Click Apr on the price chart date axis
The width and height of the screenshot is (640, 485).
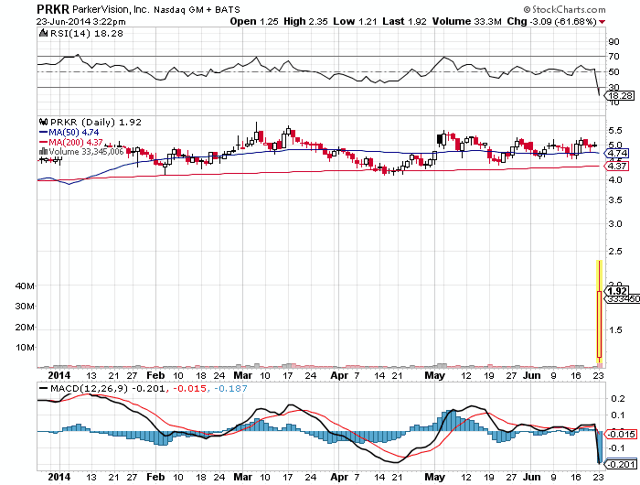click(339, 376)
